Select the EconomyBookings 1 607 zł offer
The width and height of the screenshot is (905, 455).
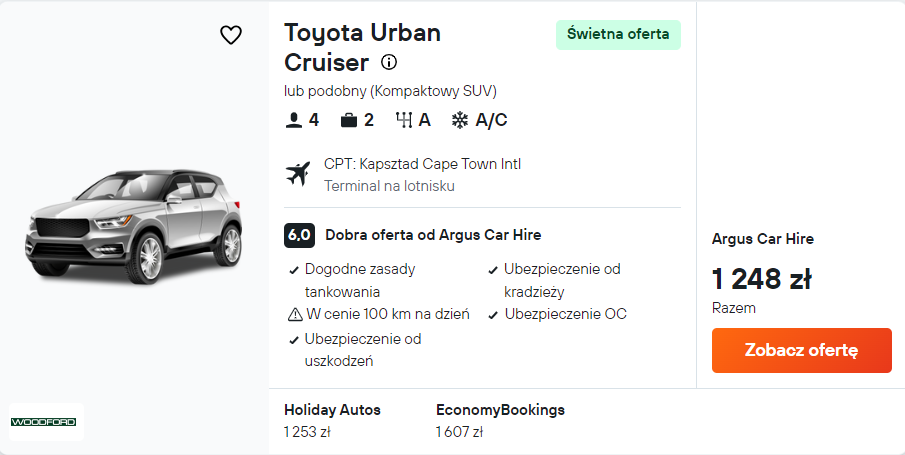click(x=500, y=421)
